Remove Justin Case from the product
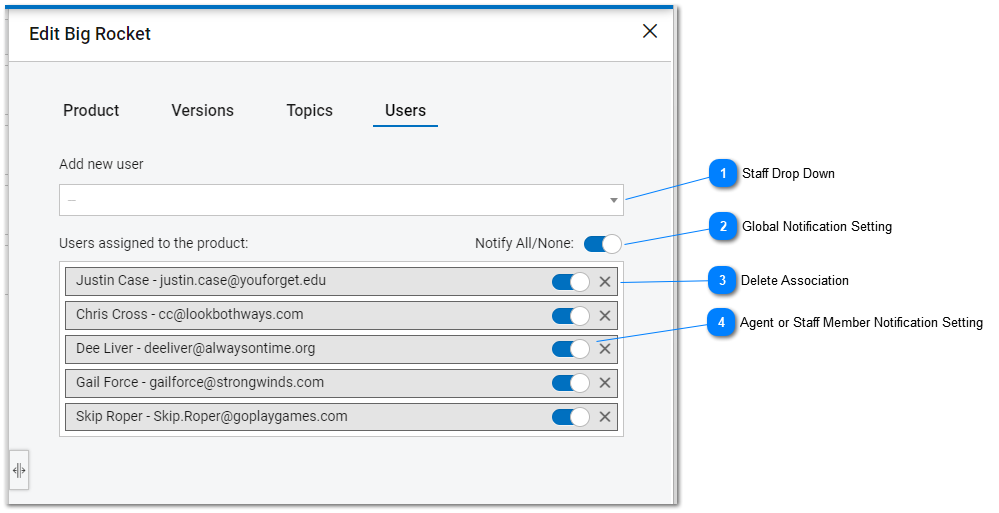The image size is (999, 513). point(605,282)
